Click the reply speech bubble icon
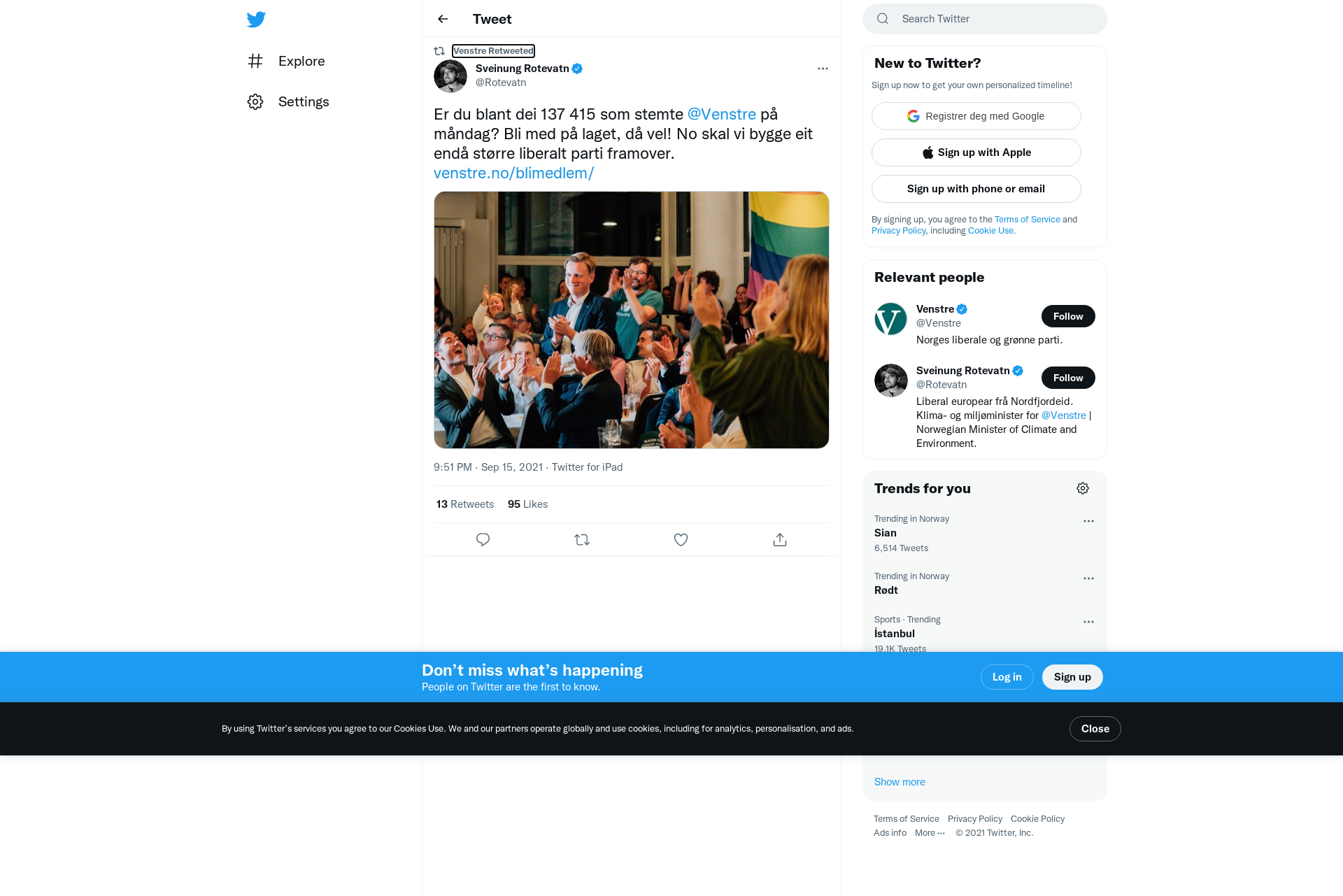This screenshot has width=1343, height=896. tap(483, 540)
